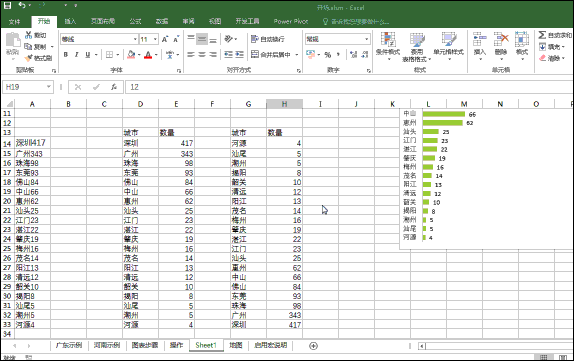Toggle Italic formatting
Viewport: 574px width, 361px height.
[77, 55]
